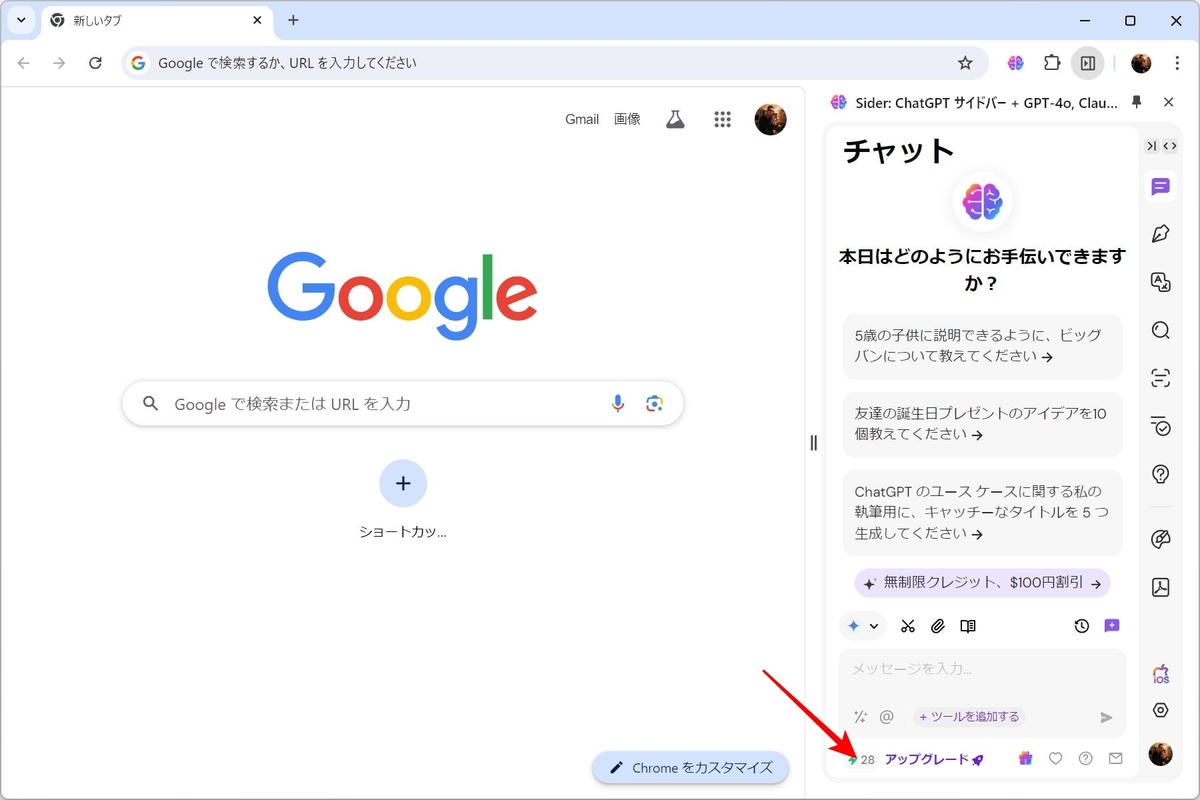This screenshot has height=800, width=1200.
Task: Open Sider settings hexagon icon
Action: point(1160,710)
